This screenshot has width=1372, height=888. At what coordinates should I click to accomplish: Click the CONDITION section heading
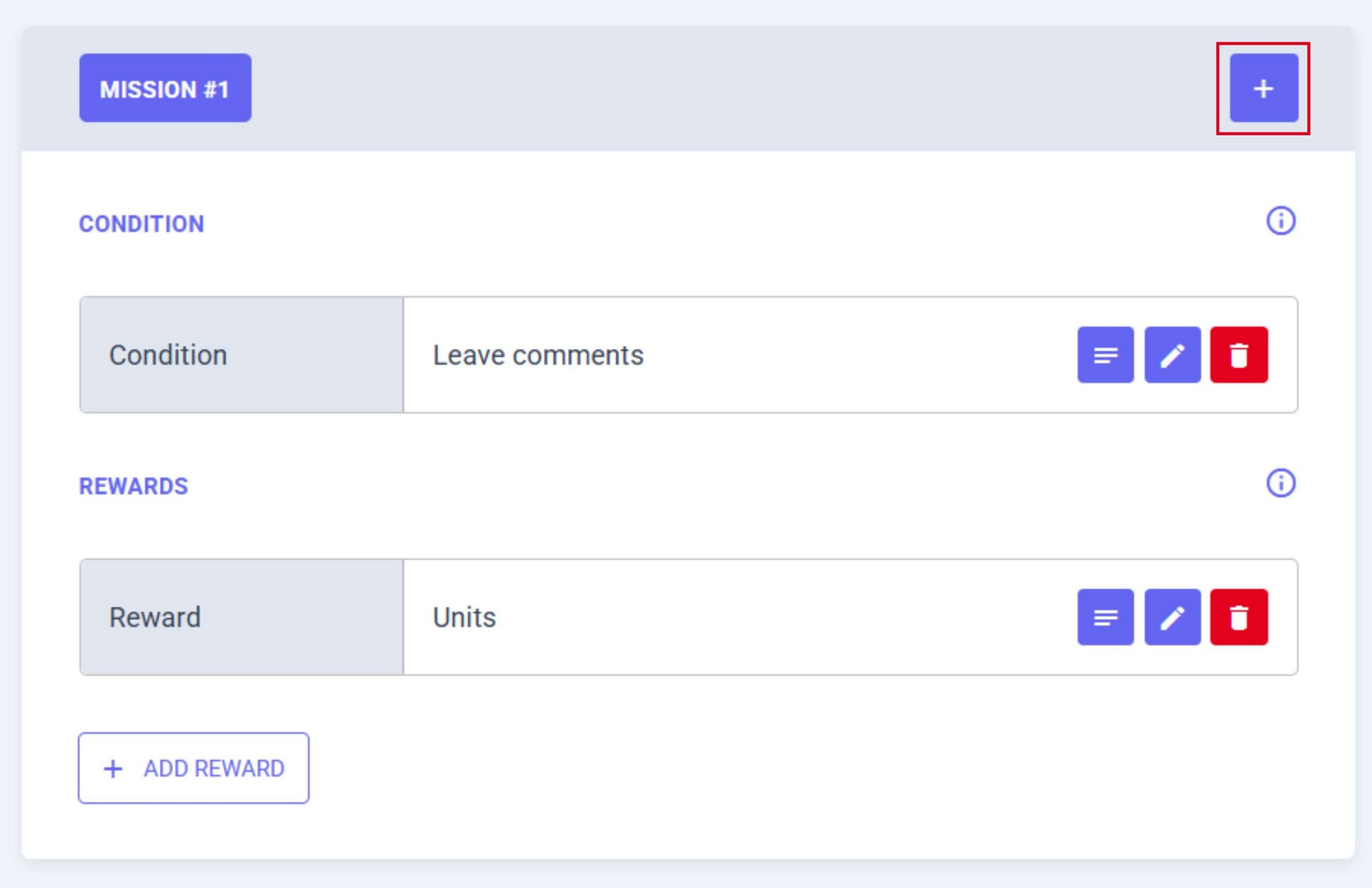(x=141, y=224)
